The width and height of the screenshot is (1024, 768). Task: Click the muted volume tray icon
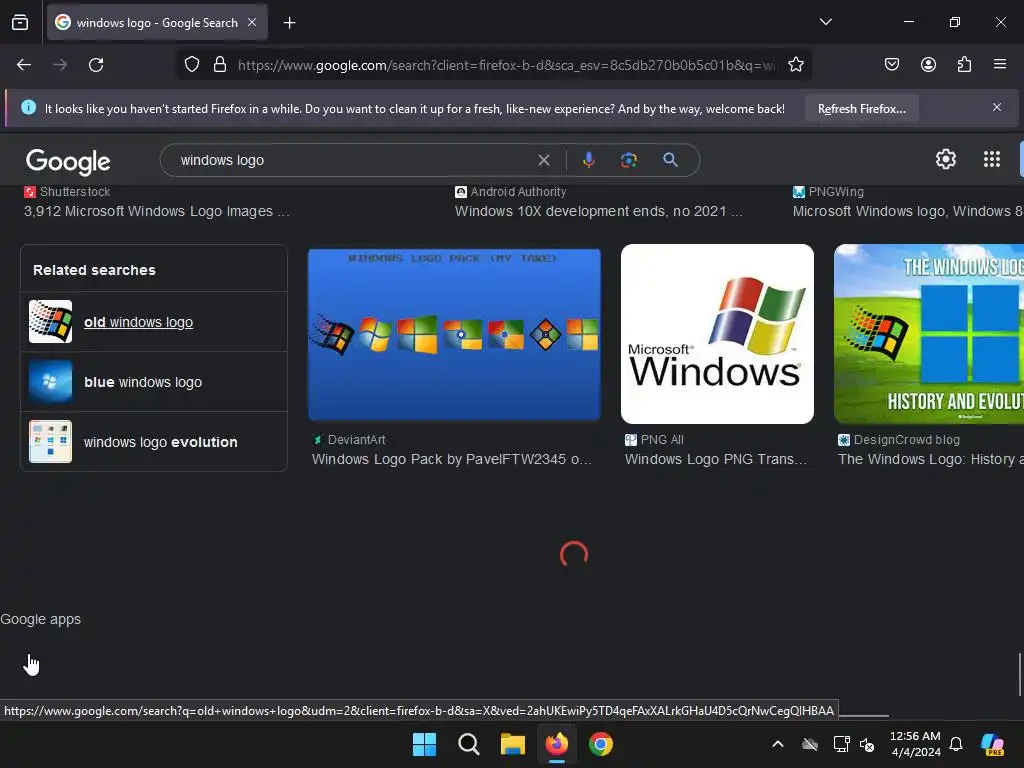(x=867, y=744)
